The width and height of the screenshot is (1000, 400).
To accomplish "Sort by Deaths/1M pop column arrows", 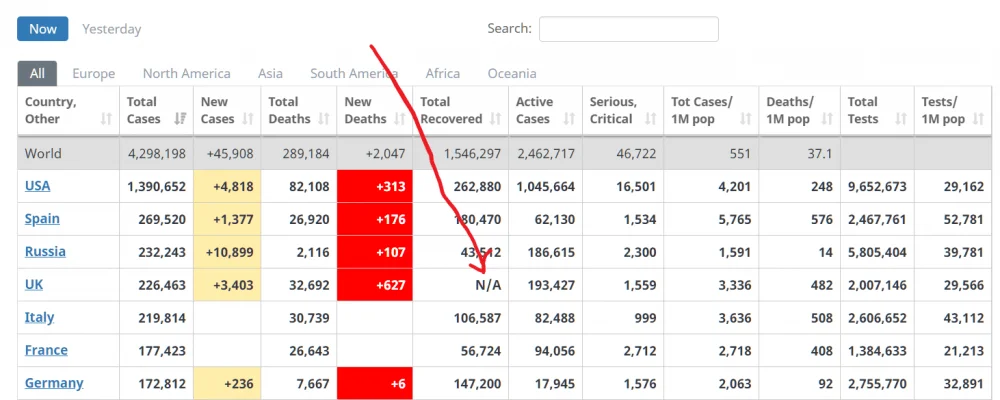I will (827, 119).
